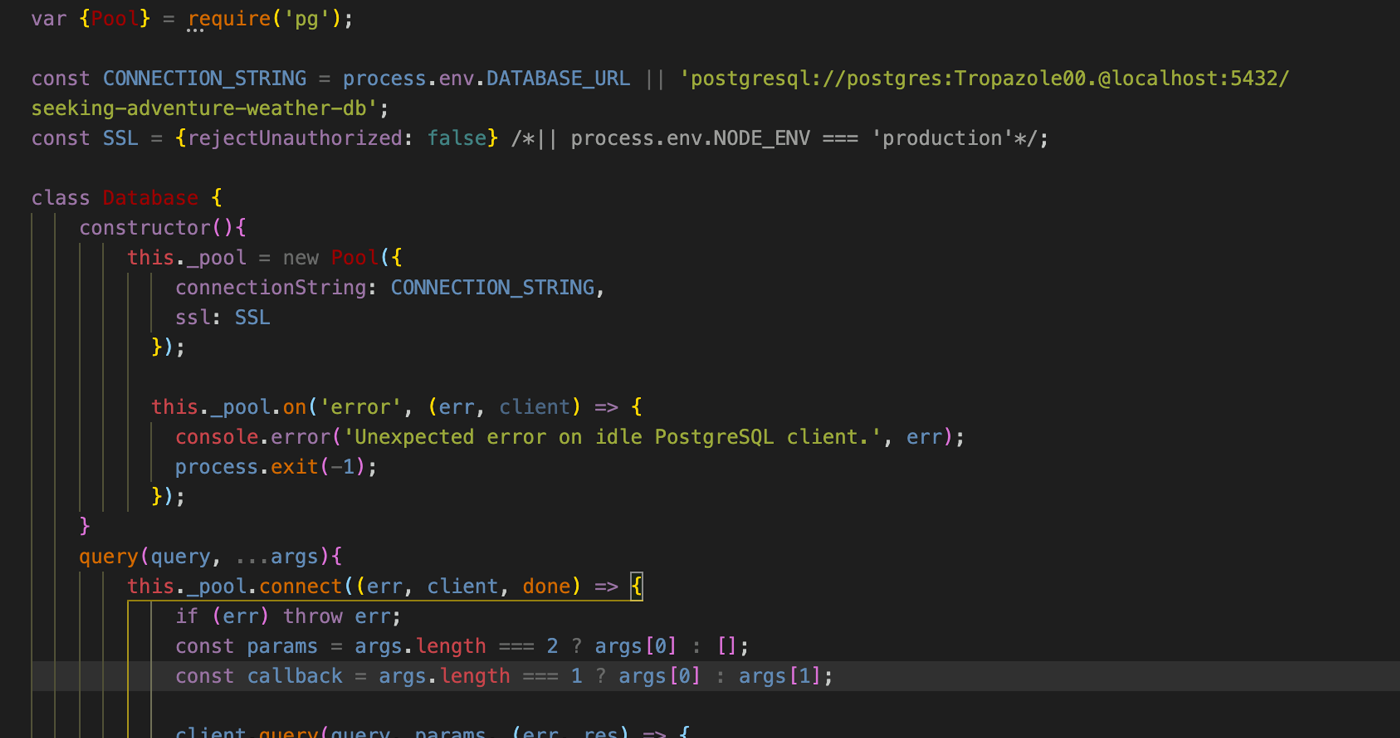Click the query method definition name
Viewport: 1400px width, 738px height.
109,557
